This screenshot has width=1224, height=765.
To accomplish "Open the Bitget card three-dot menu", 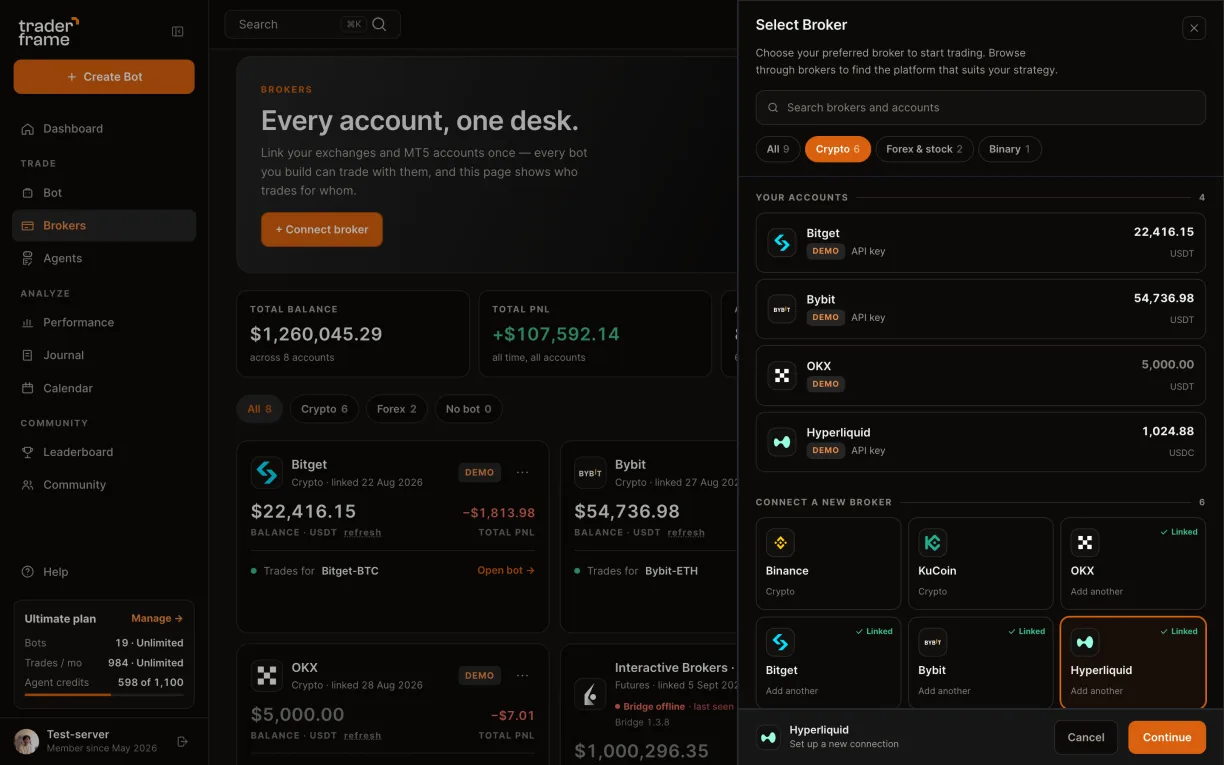I will click(522, 472).
